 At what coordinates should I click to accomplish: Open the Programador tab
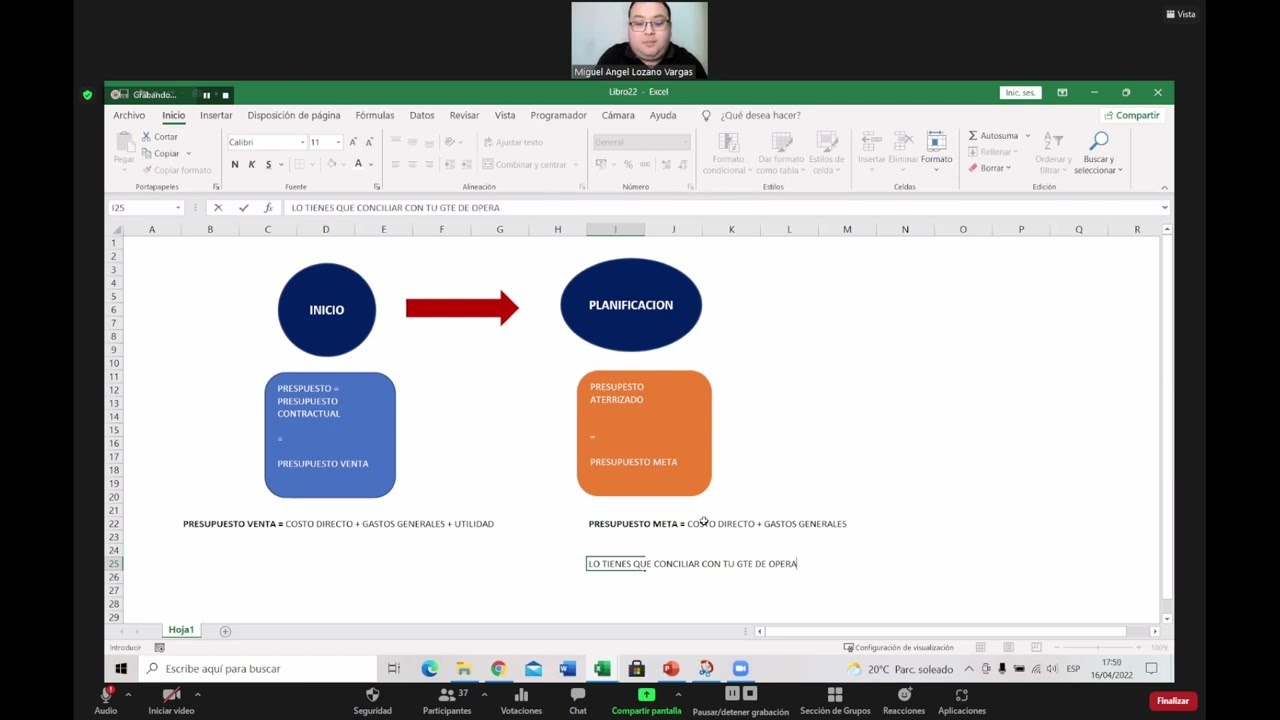coord(558,115)
